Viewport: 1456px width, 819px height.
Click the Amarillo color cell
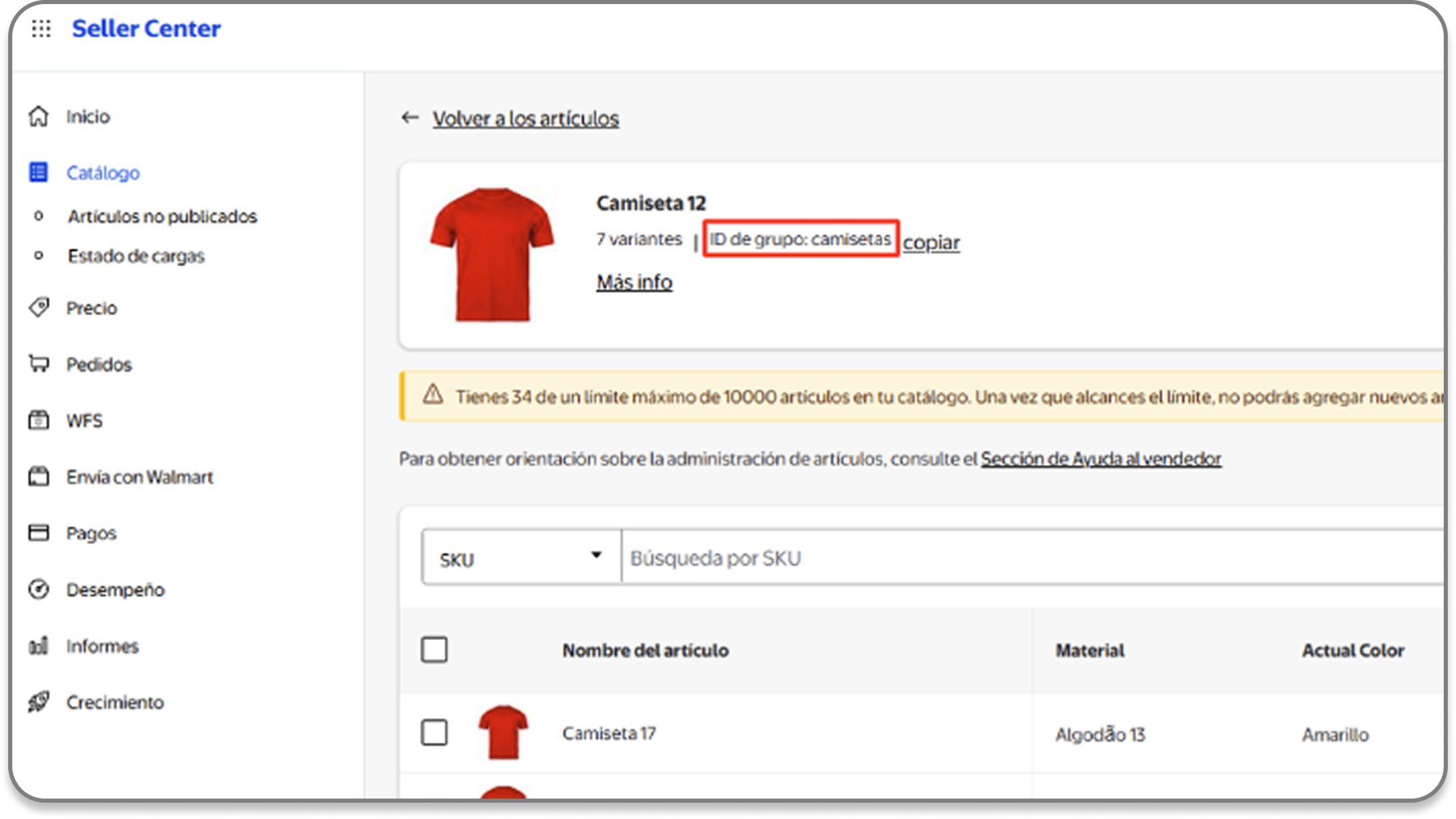[1335, 735]
